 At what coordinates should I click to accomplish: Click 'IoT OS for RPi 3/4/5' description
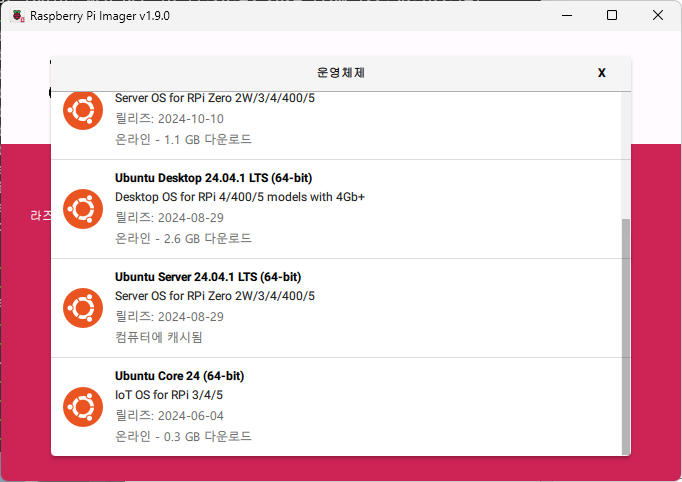tap(169, 395)
